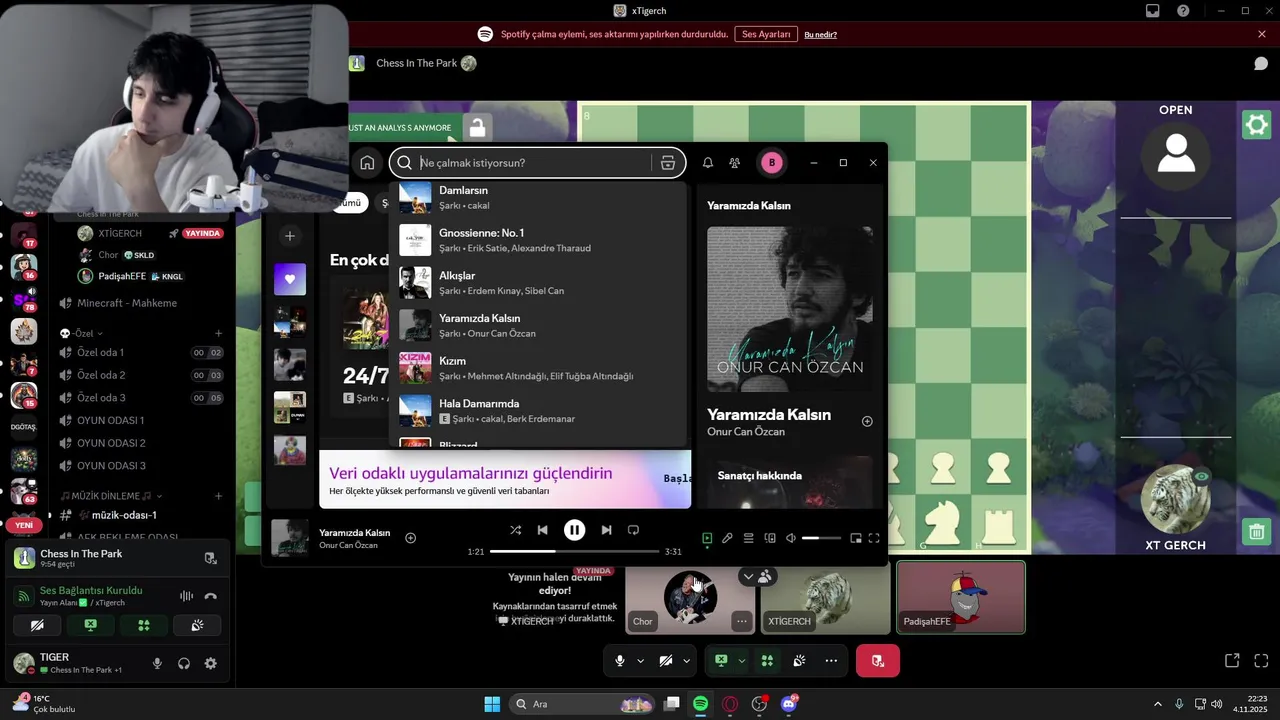Open 'Bu nedir?' link in banner
1280x720 pixels.
(820, 34)
